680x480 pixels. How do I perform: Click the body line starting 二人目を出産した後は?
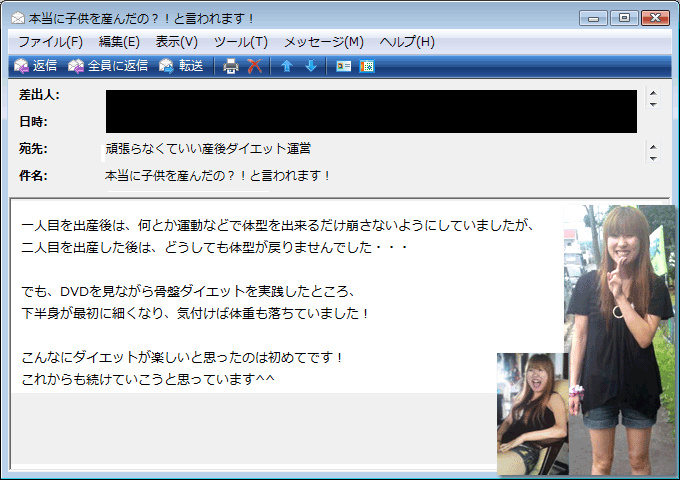click(215, 248)
